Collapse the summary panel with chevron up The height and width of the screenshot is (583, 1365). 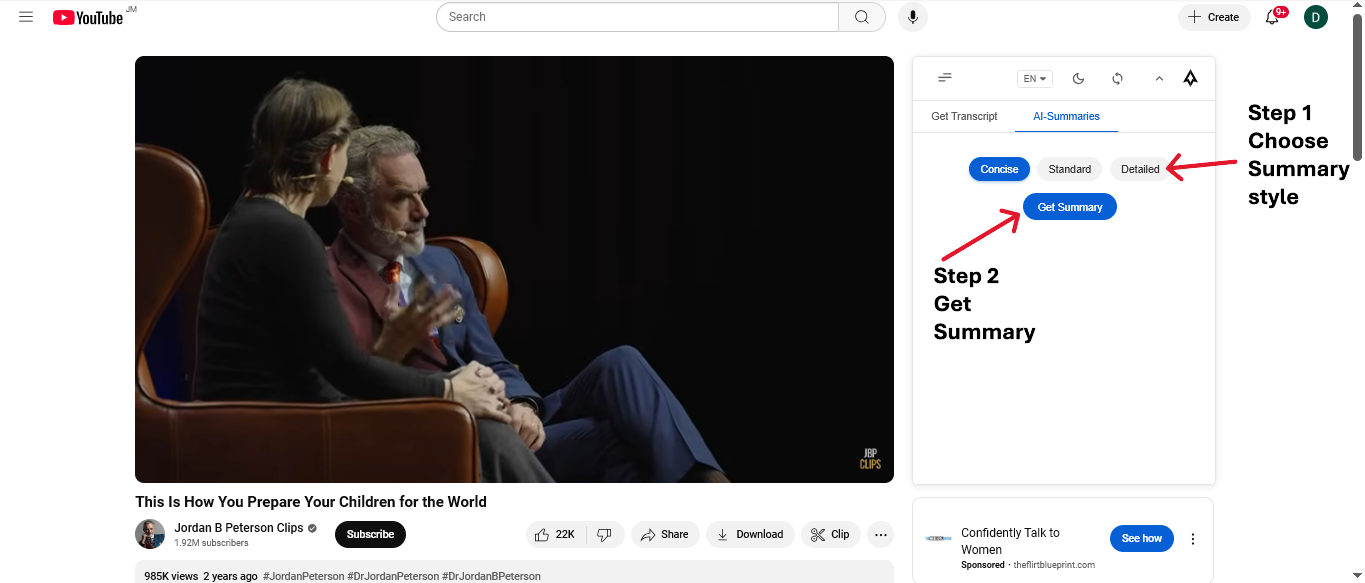click(1159, 78)
